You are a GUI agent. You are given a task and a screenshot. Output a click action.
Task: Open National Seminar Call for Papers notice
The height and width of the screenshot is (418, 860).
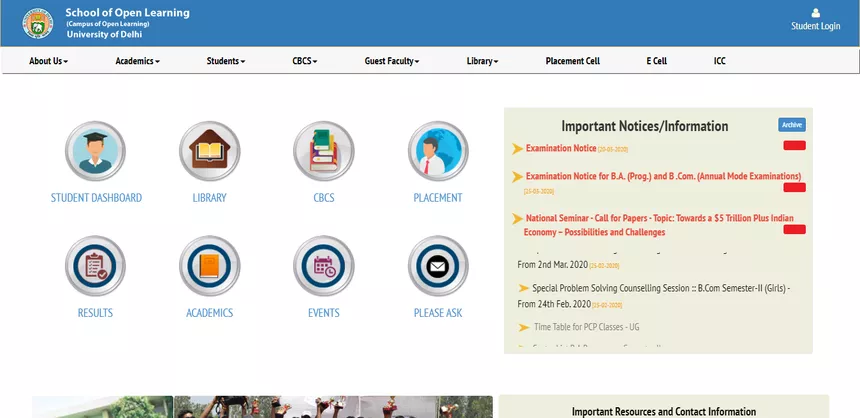(x=659, y=225)
